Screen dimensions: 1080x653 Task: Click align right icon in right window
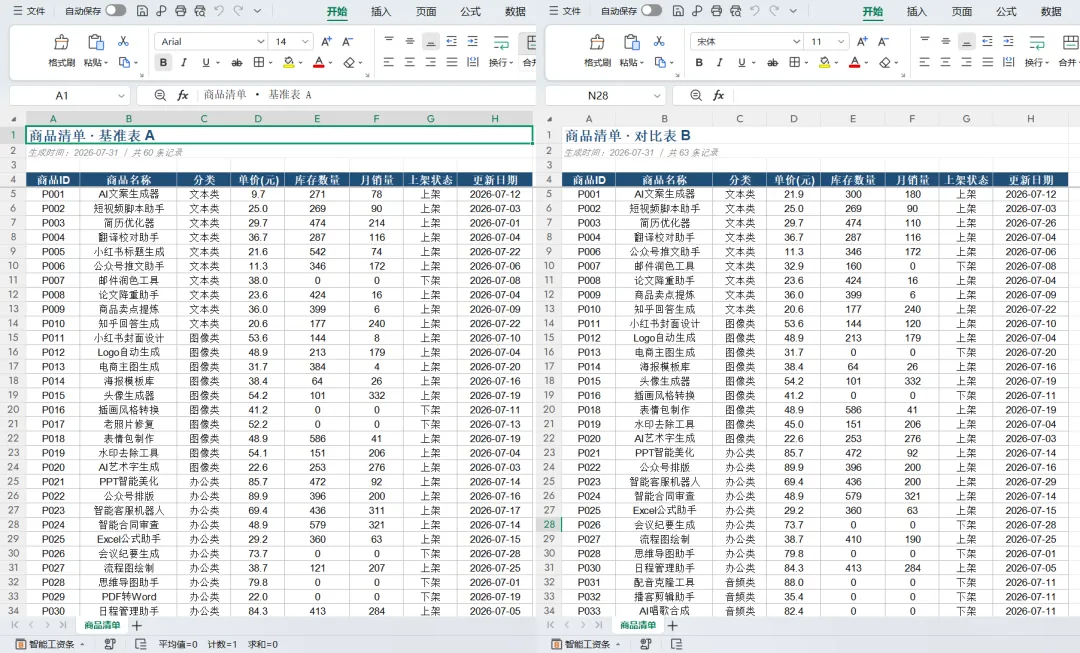coord(966,62)
